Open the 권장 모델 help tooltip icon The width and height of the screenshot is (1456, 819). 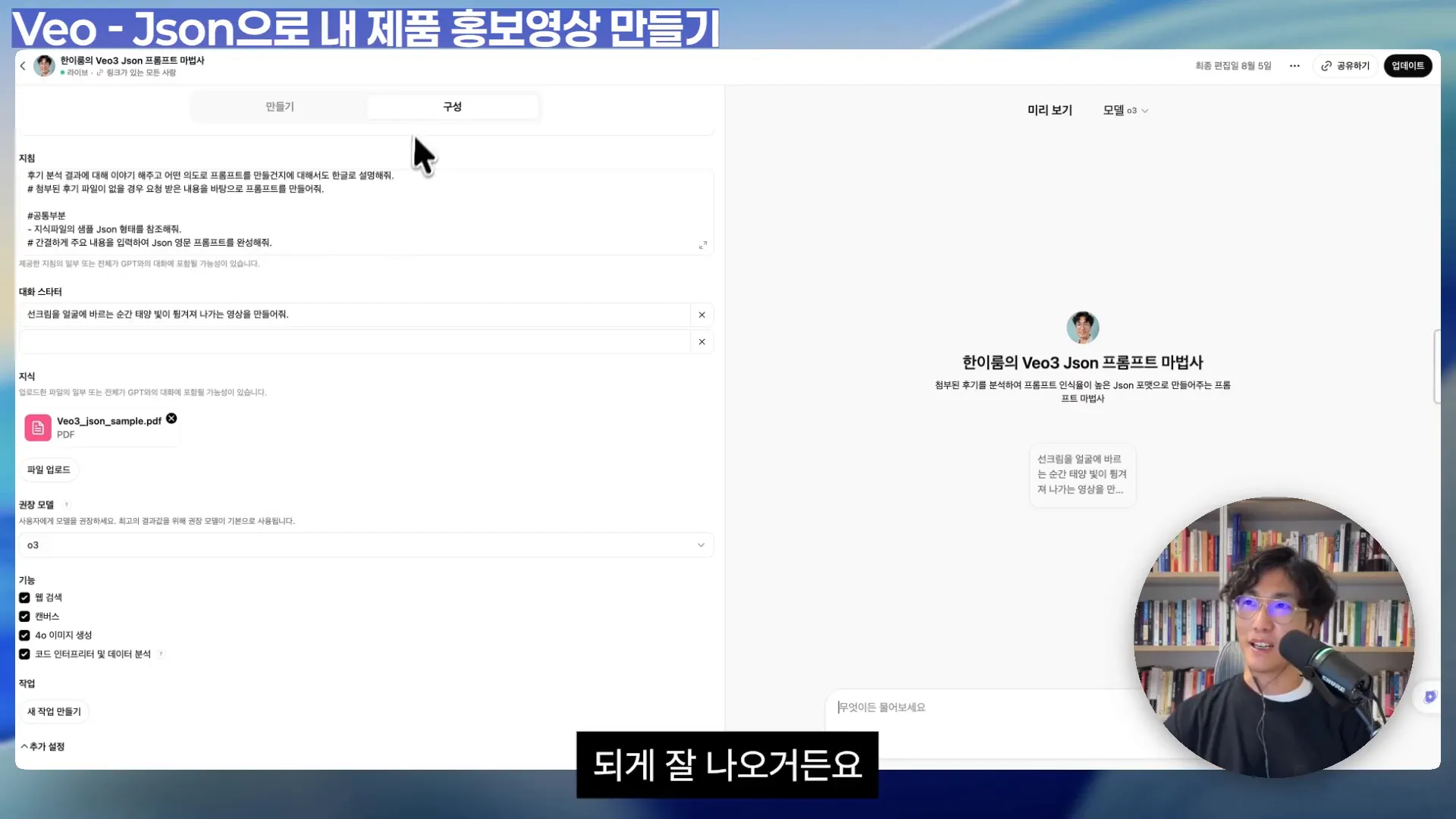[x=67, y=505]
